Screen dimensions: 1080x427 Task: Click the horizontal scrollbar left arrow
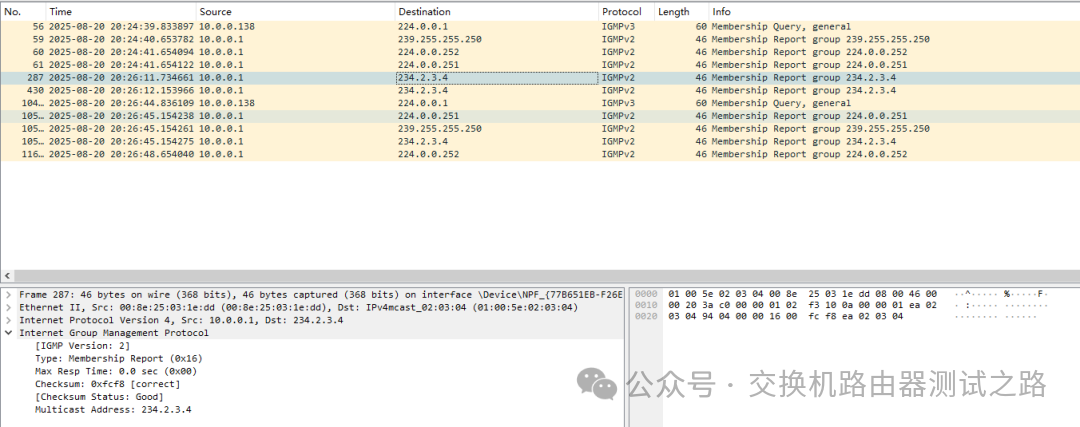click(x=7, y=275)
